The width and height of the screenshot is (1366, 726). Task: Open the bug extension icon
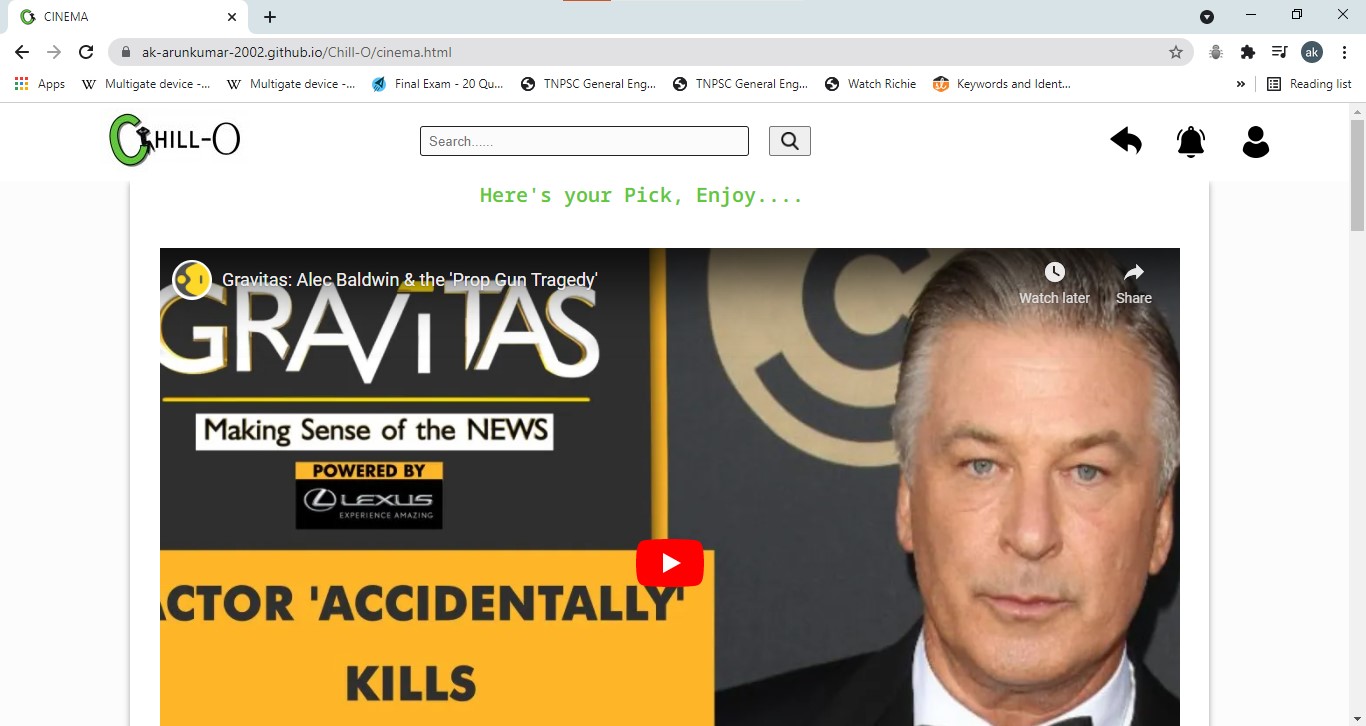point(1216,52)
